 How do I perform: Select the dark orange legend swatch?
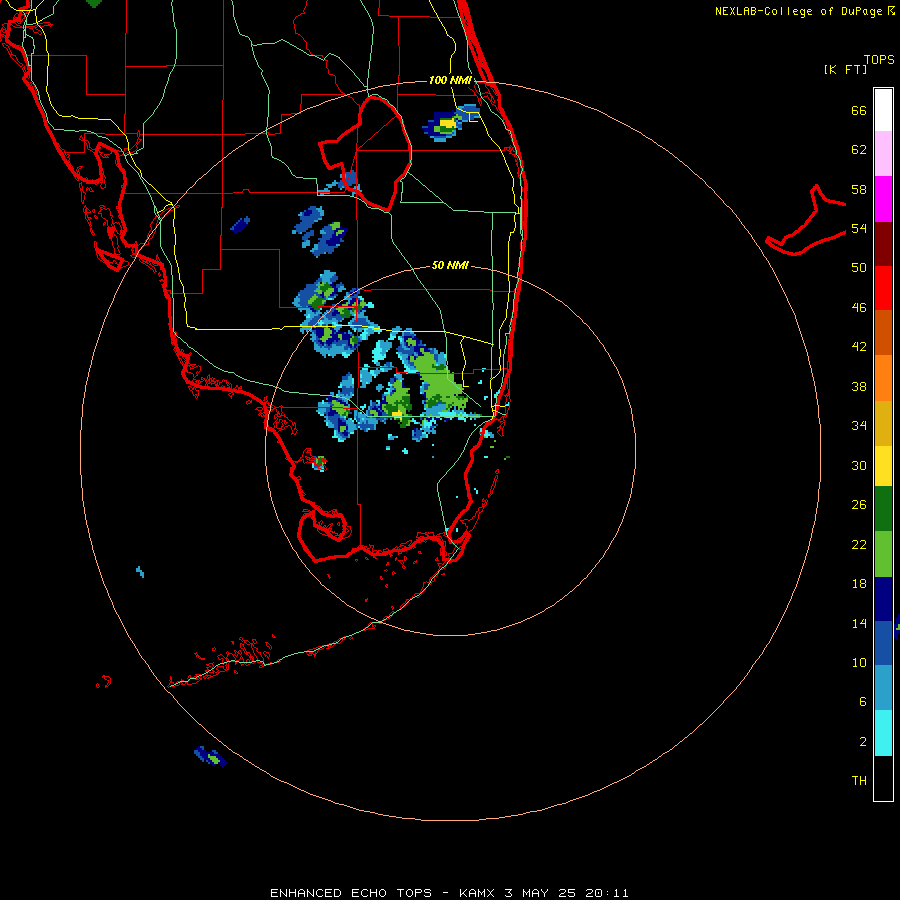point(883,332)
